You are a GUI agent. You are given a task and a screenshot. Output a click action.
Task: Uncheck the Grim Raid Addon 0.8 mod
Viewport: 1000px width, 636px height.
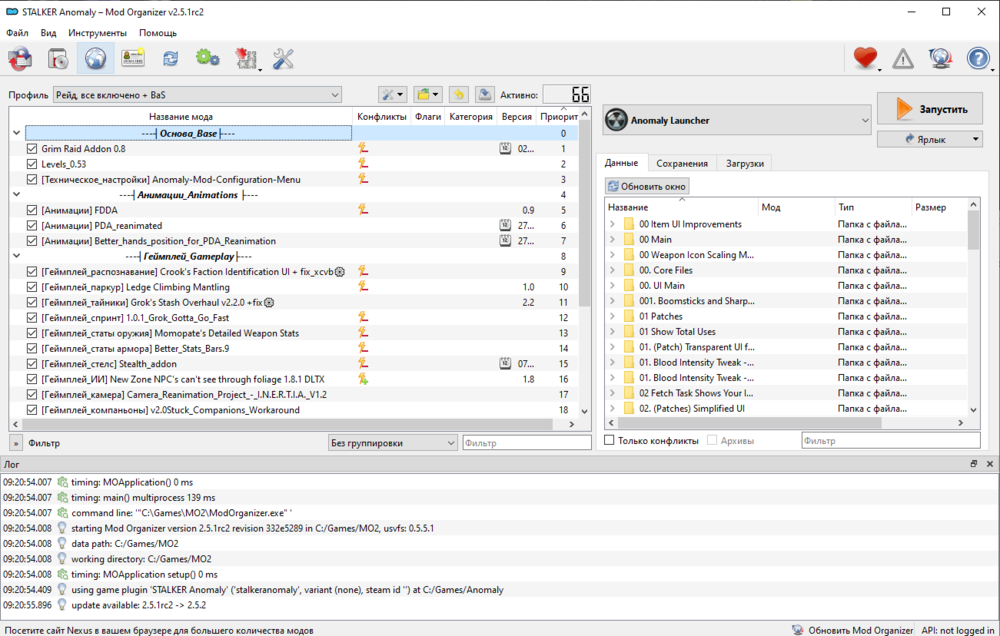[33, 149]
